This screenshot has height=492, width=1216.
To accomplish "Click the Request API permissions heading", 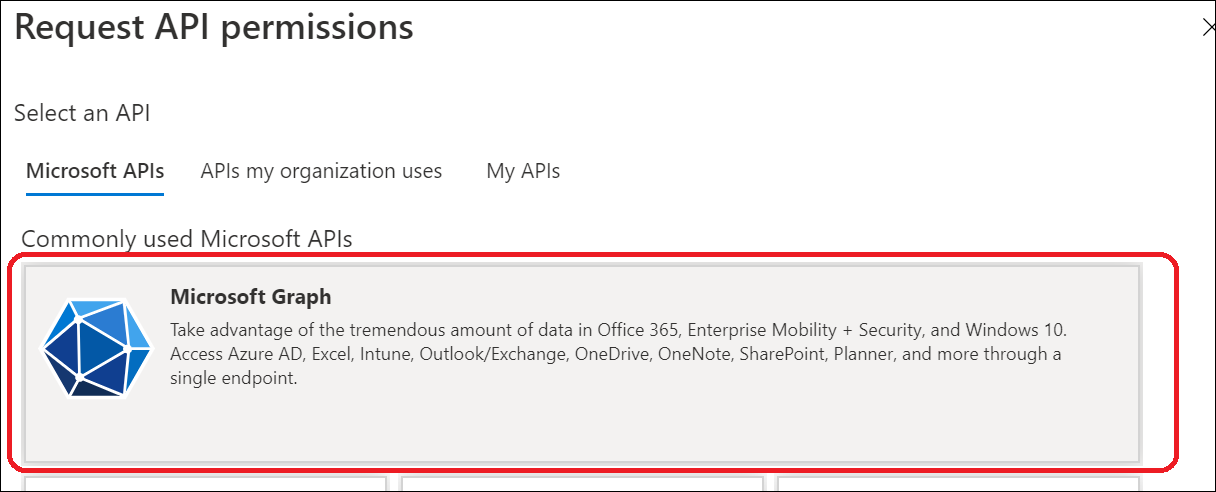I will tap(214, 28).
